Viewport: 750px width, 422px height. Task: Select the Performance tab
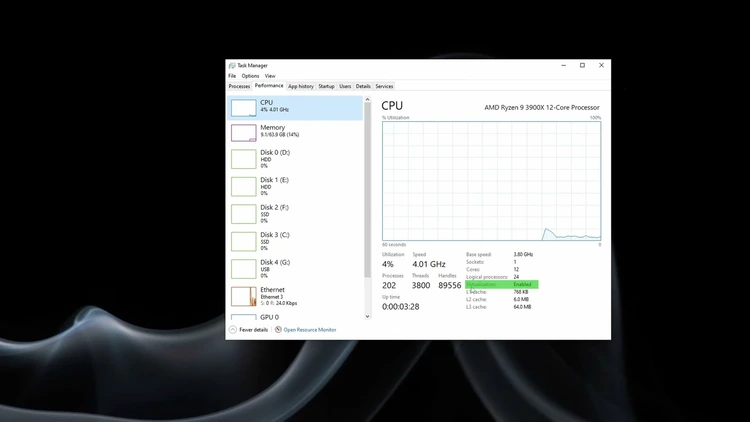[x=269, y=86]
